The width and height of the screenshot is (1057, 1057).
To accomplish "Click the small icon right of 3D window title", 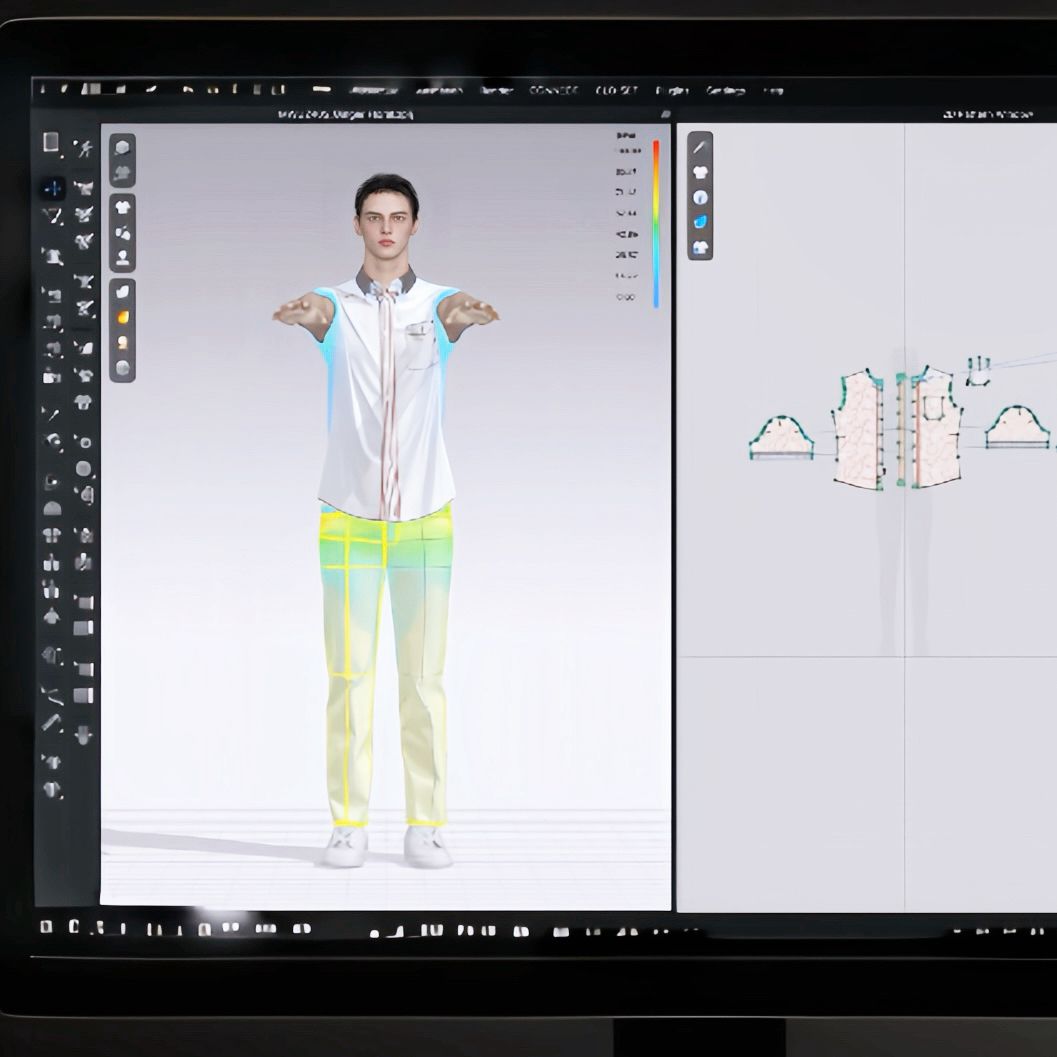I will click(665, 114).
